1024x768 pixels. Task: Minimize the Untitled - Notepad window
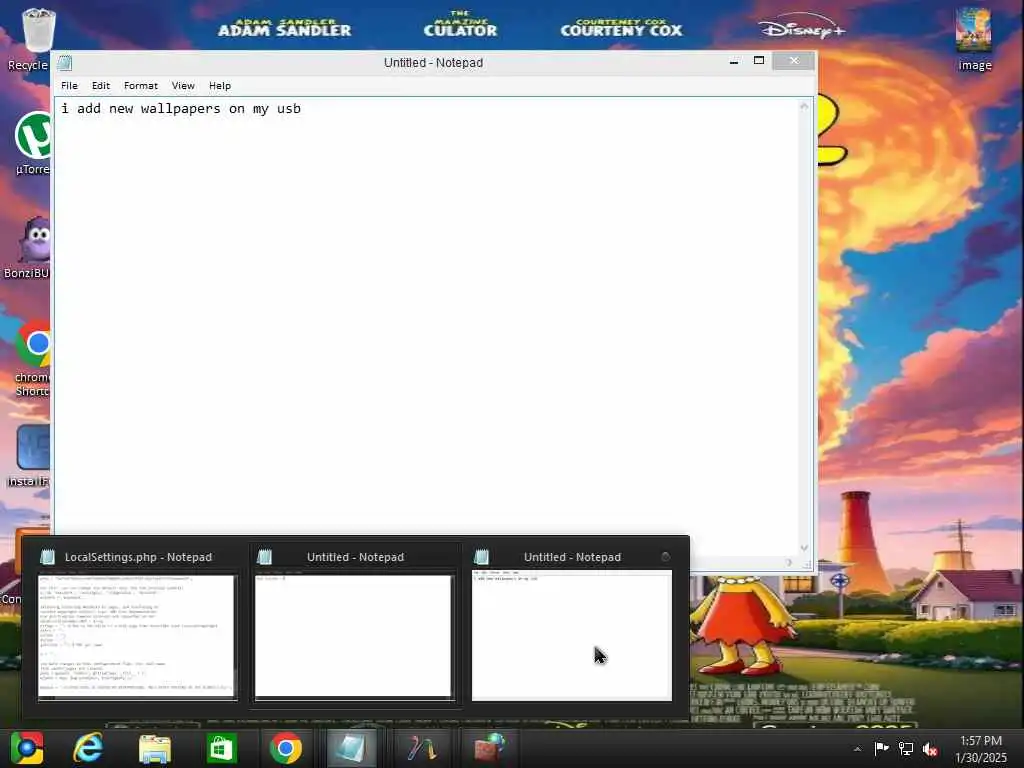(x=734, y=61)
